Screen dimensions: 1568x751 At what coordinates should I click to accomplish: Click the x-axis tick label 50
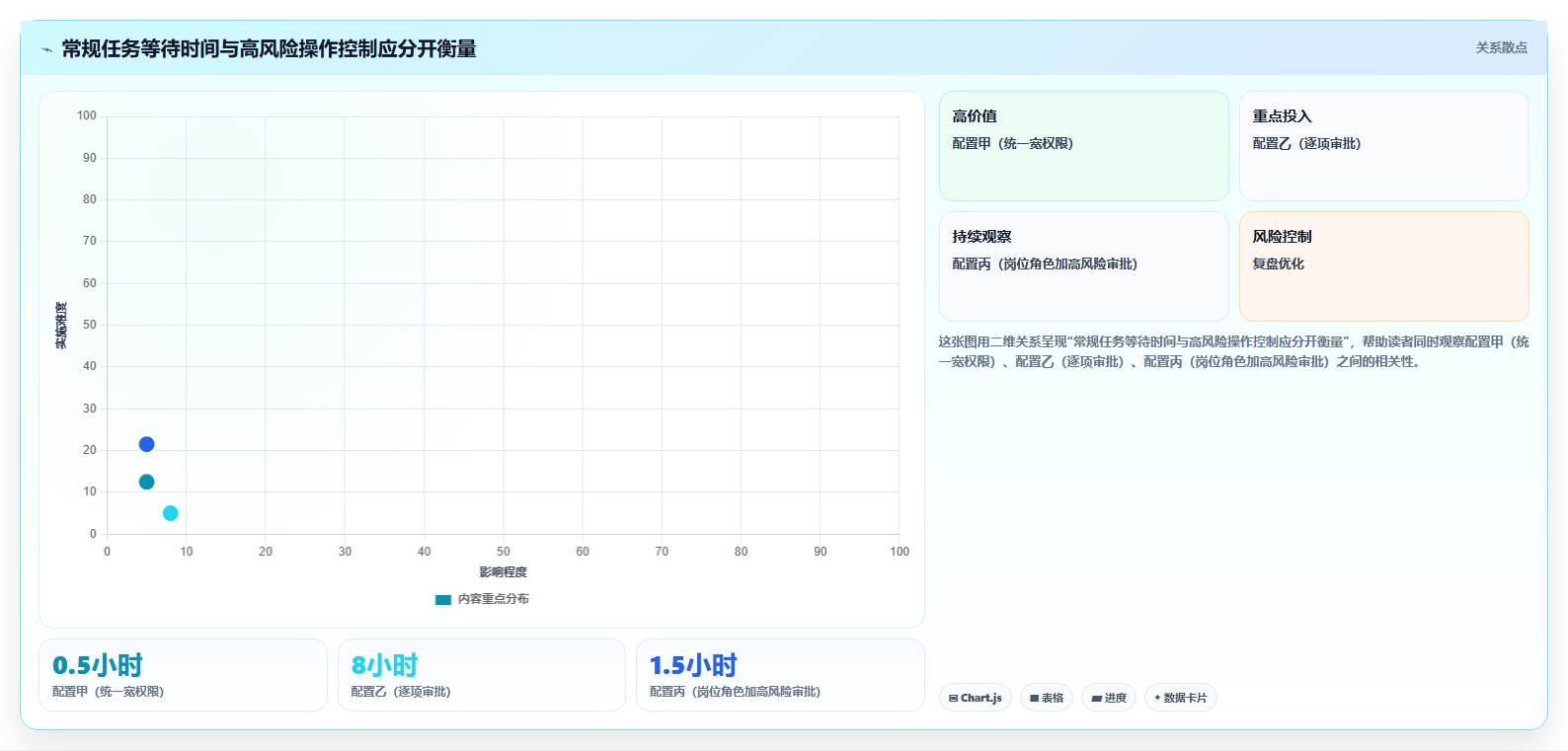[x=504, y=552]
